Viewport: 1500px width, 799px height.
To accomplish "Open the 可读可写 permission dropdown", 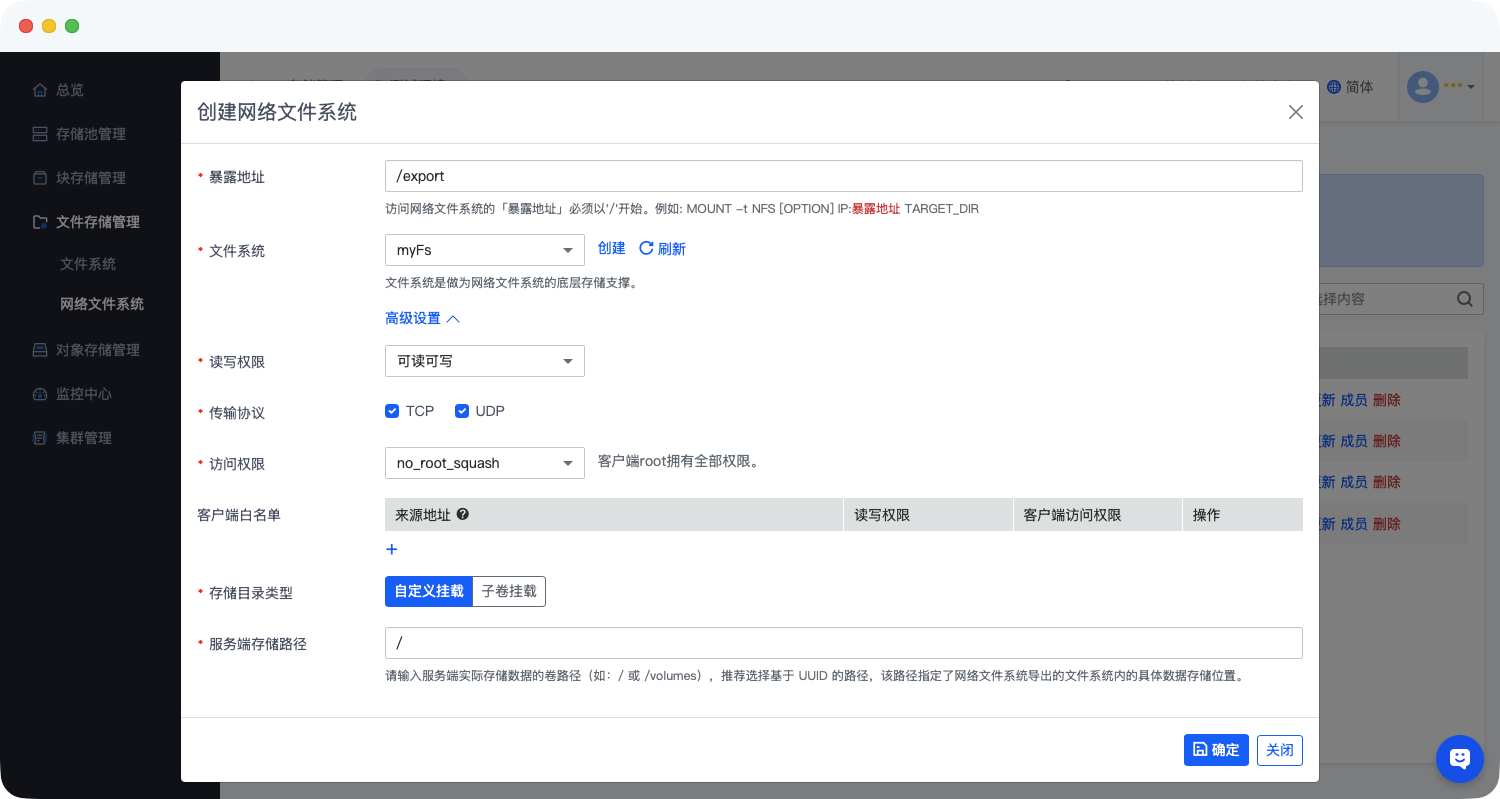I will (484, 361).
